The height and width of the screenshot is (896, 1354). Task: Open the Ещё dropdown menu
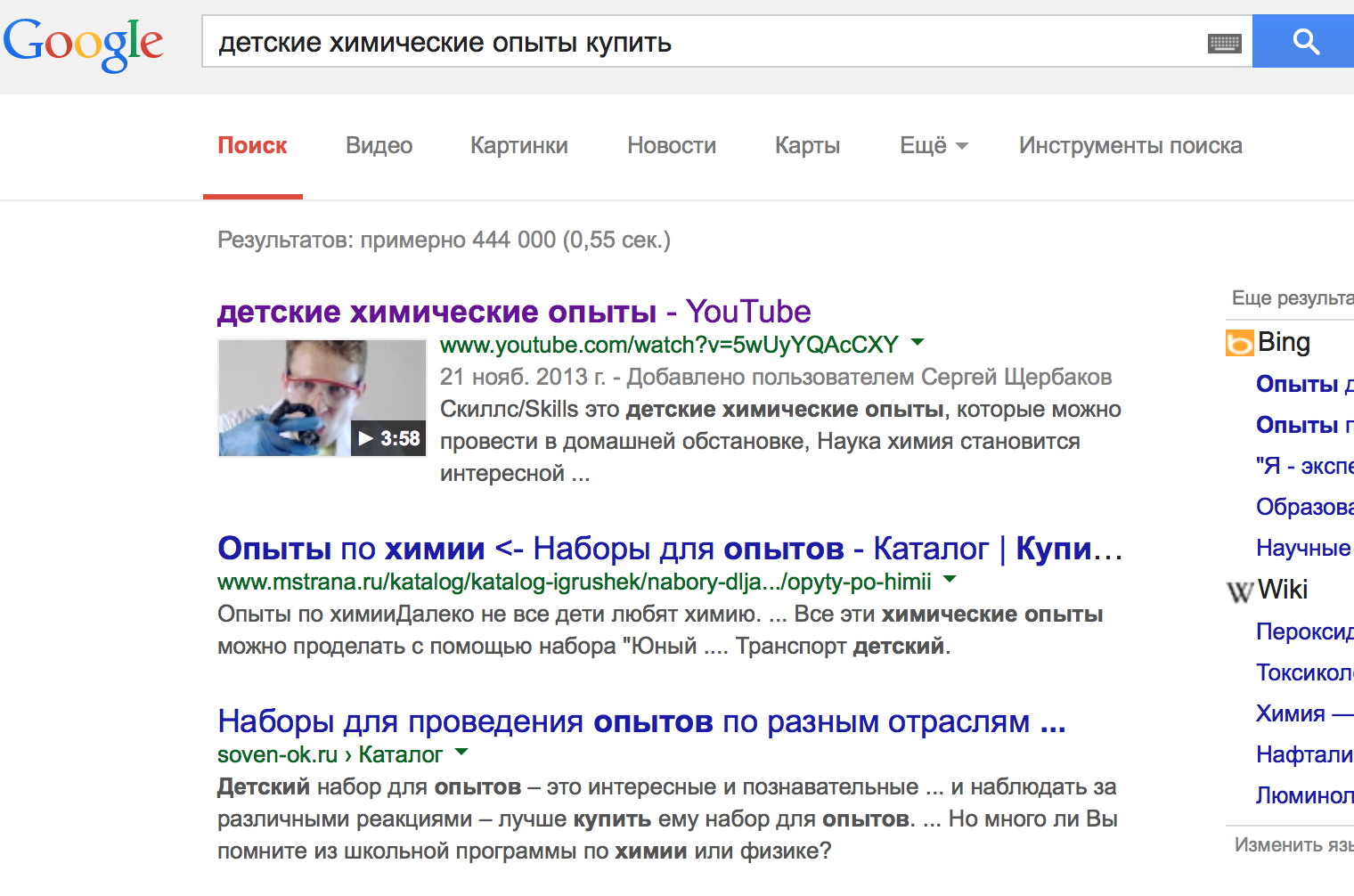tap(934, 145)
